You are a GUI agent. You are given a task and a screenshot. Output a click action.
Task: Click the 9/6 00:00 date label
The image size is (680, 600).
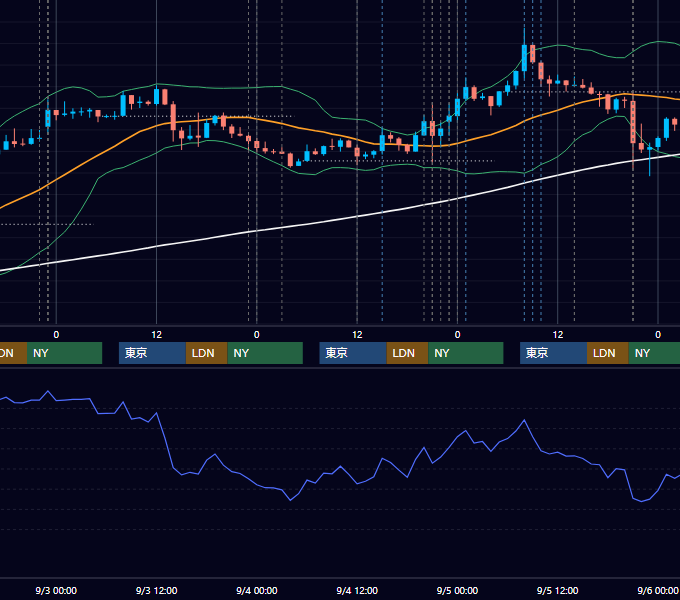point(657,590)
